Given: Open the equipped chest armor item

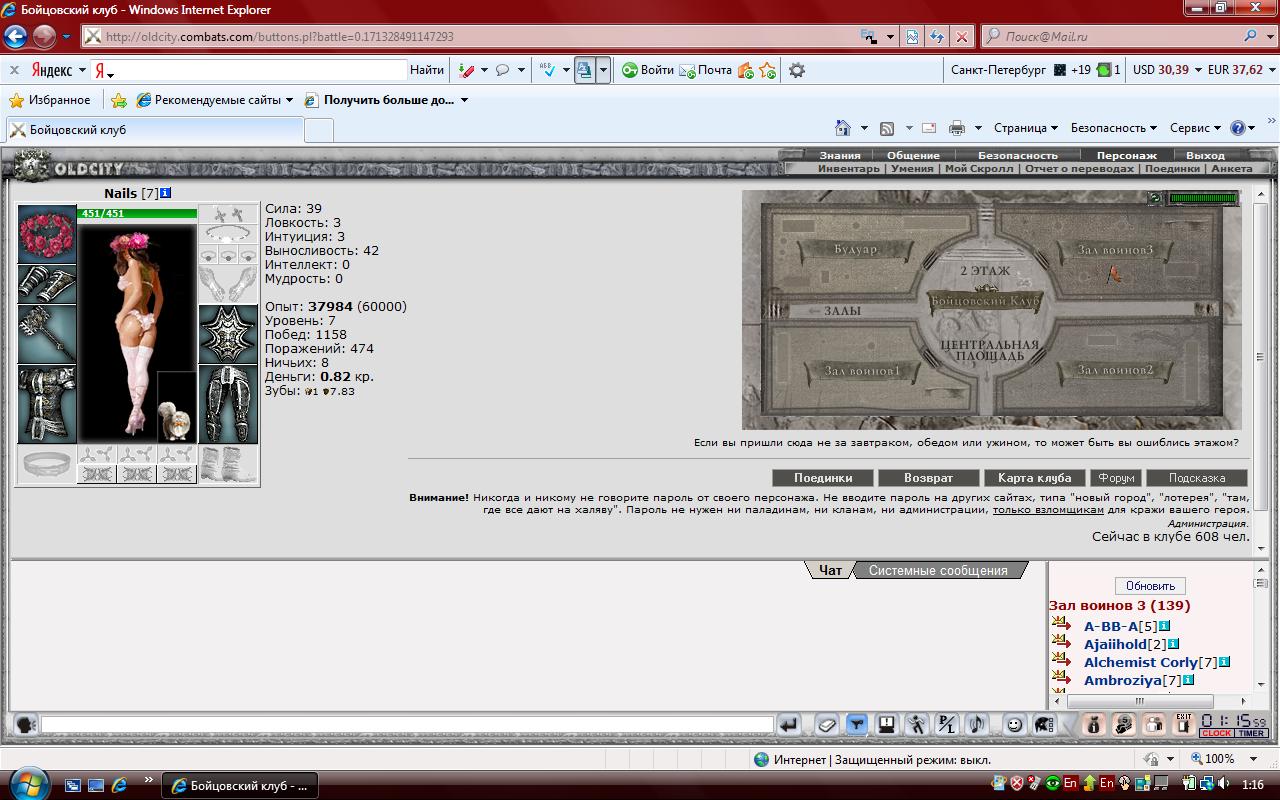Looking at the screenshot, I should (47, 404).
